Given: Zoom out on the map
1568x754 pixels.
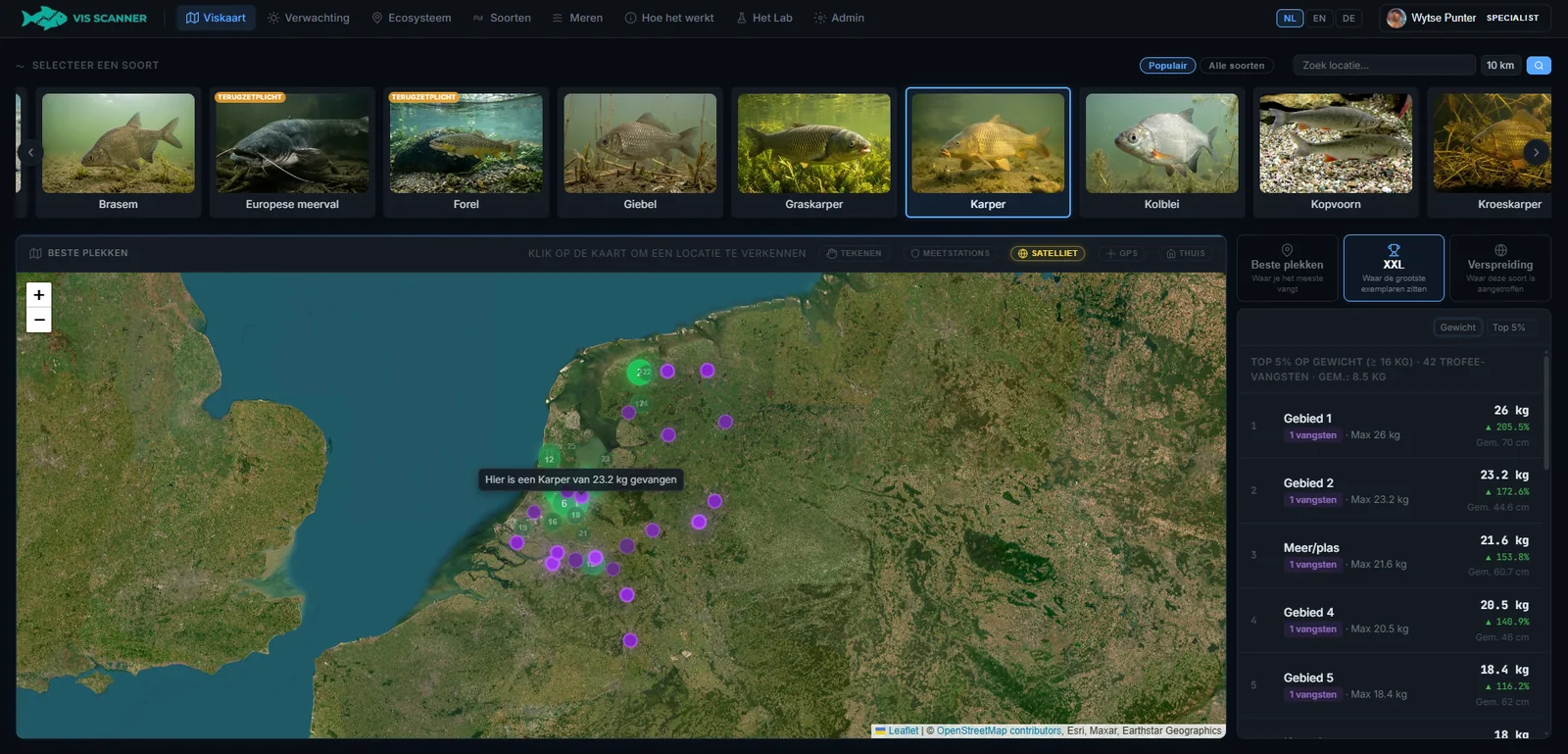Looking at the screenshot, I should coord(39,320).
